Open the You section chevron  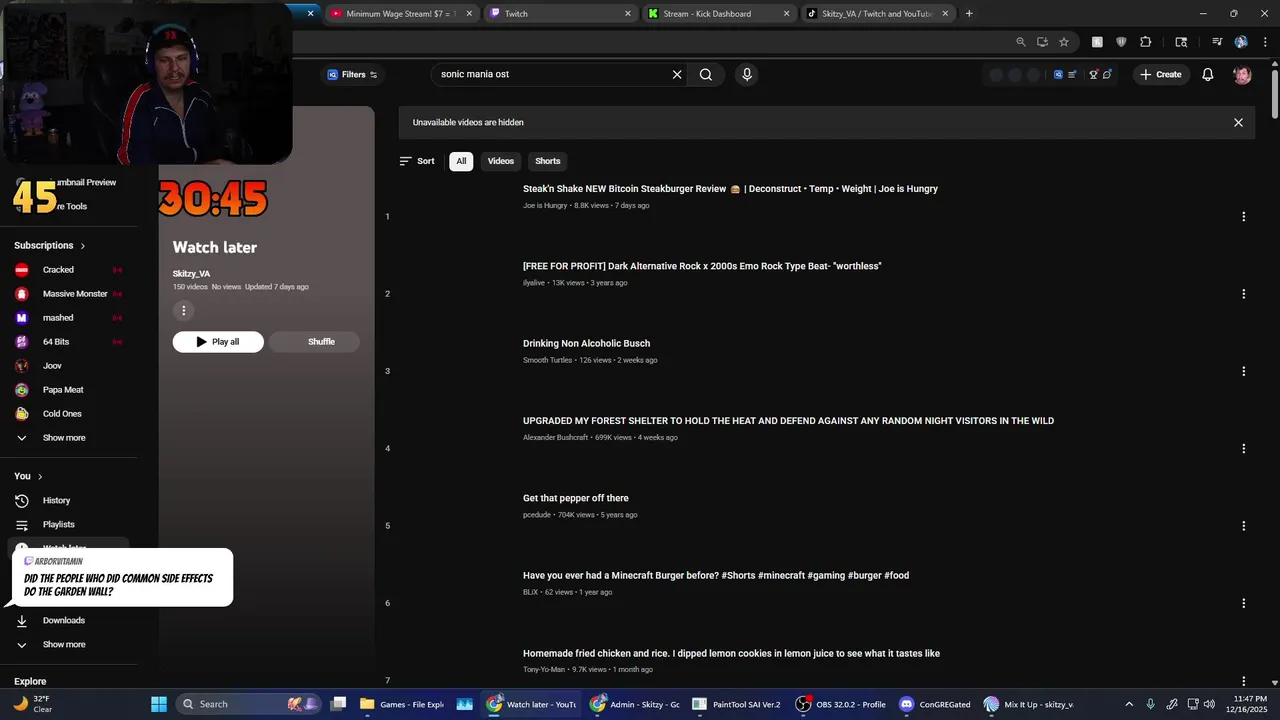(40, 476)
